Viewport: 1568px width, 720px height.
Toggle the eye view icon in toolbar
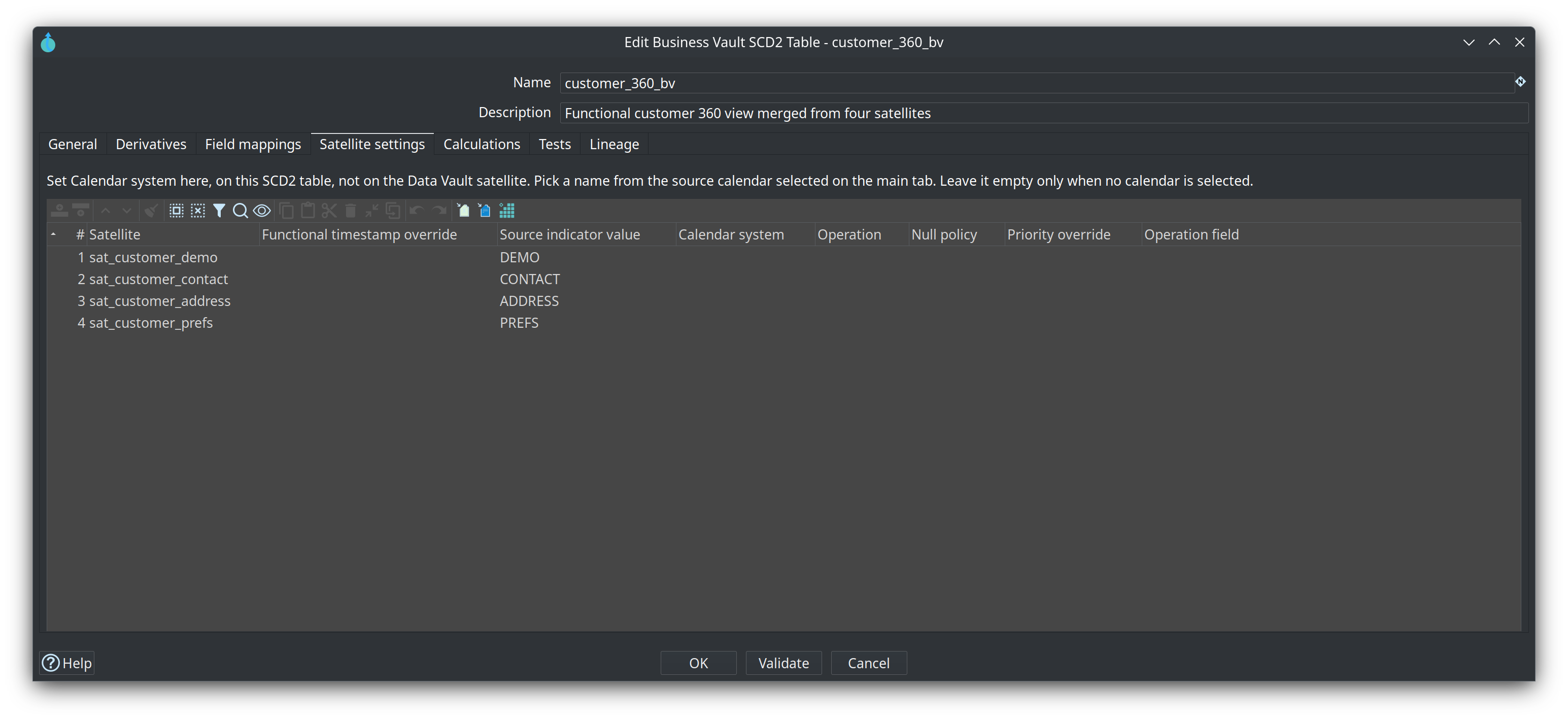[262, 211]
